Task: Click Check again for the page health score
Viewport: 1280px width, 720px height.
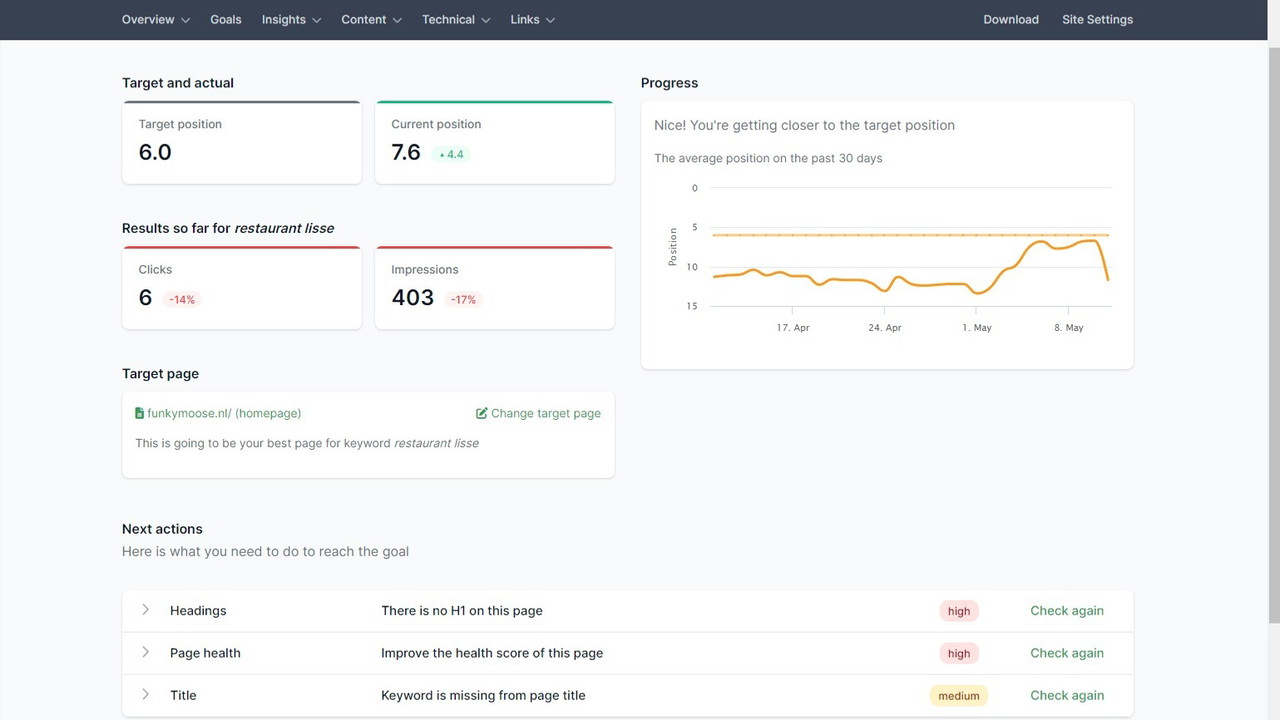Action: [x=1066, y=652]
